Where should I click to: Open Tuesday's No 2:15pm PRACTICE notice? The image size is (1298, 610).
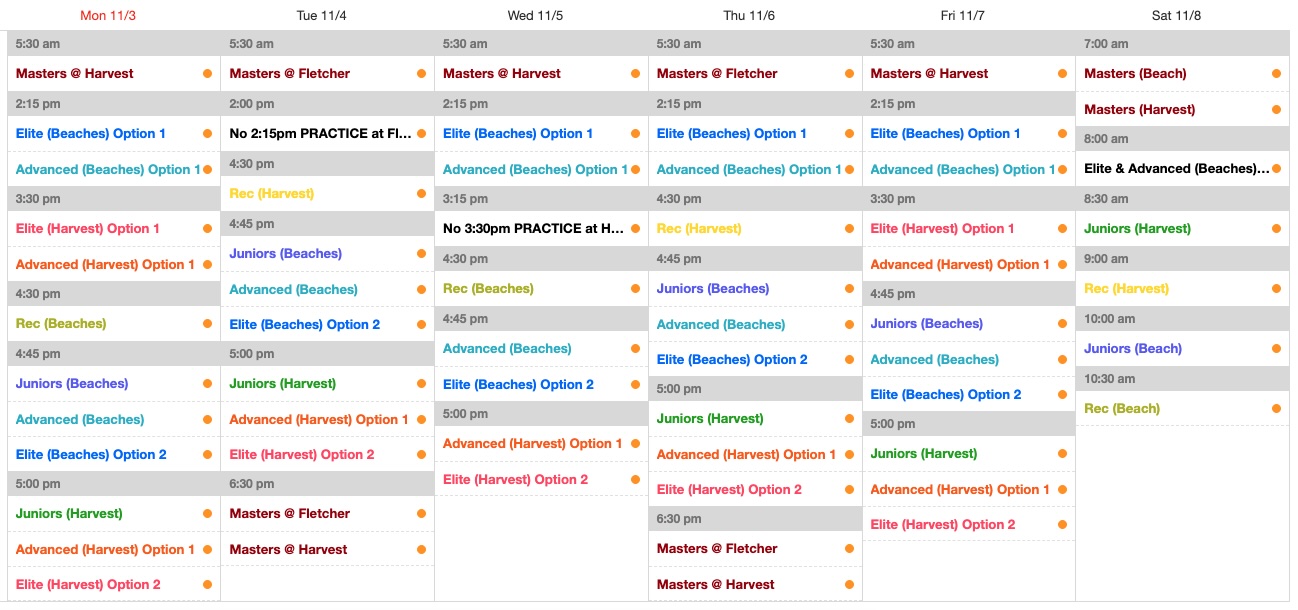point(320,134)
